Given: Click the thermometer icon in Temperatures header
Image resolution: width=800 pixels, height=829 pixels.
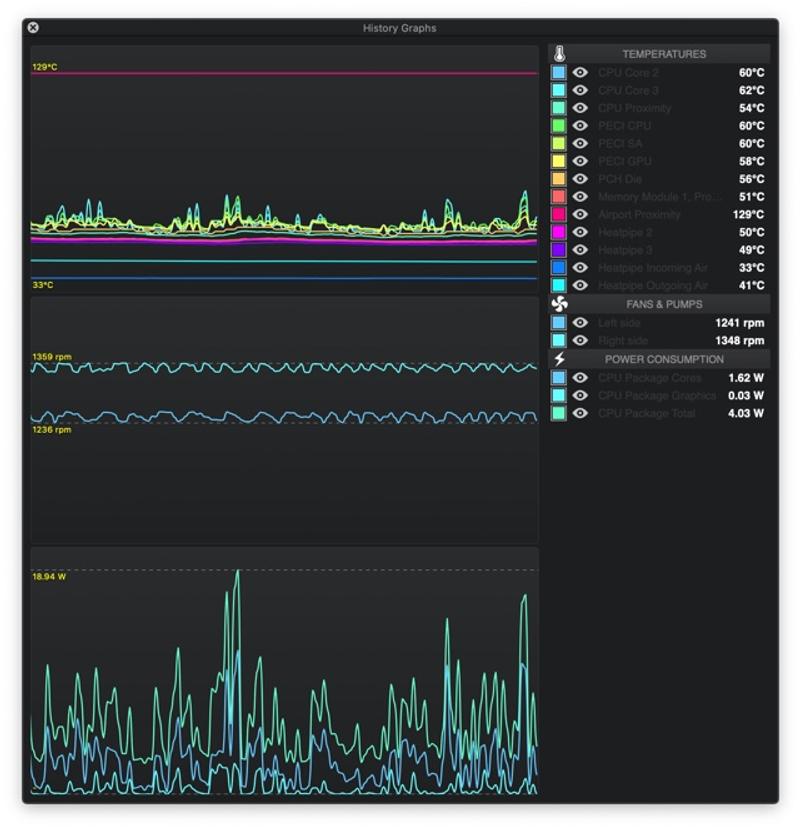Looking at the screenshot, I should click(559, 54).
